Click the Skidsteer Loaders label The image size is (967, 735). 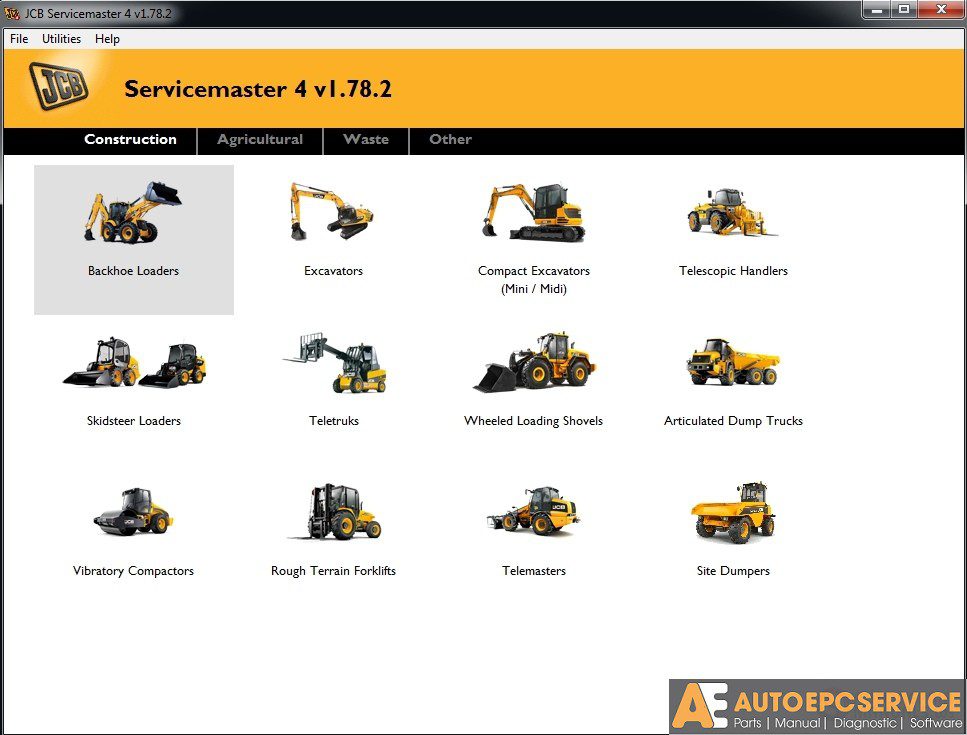tap(134, 421)
